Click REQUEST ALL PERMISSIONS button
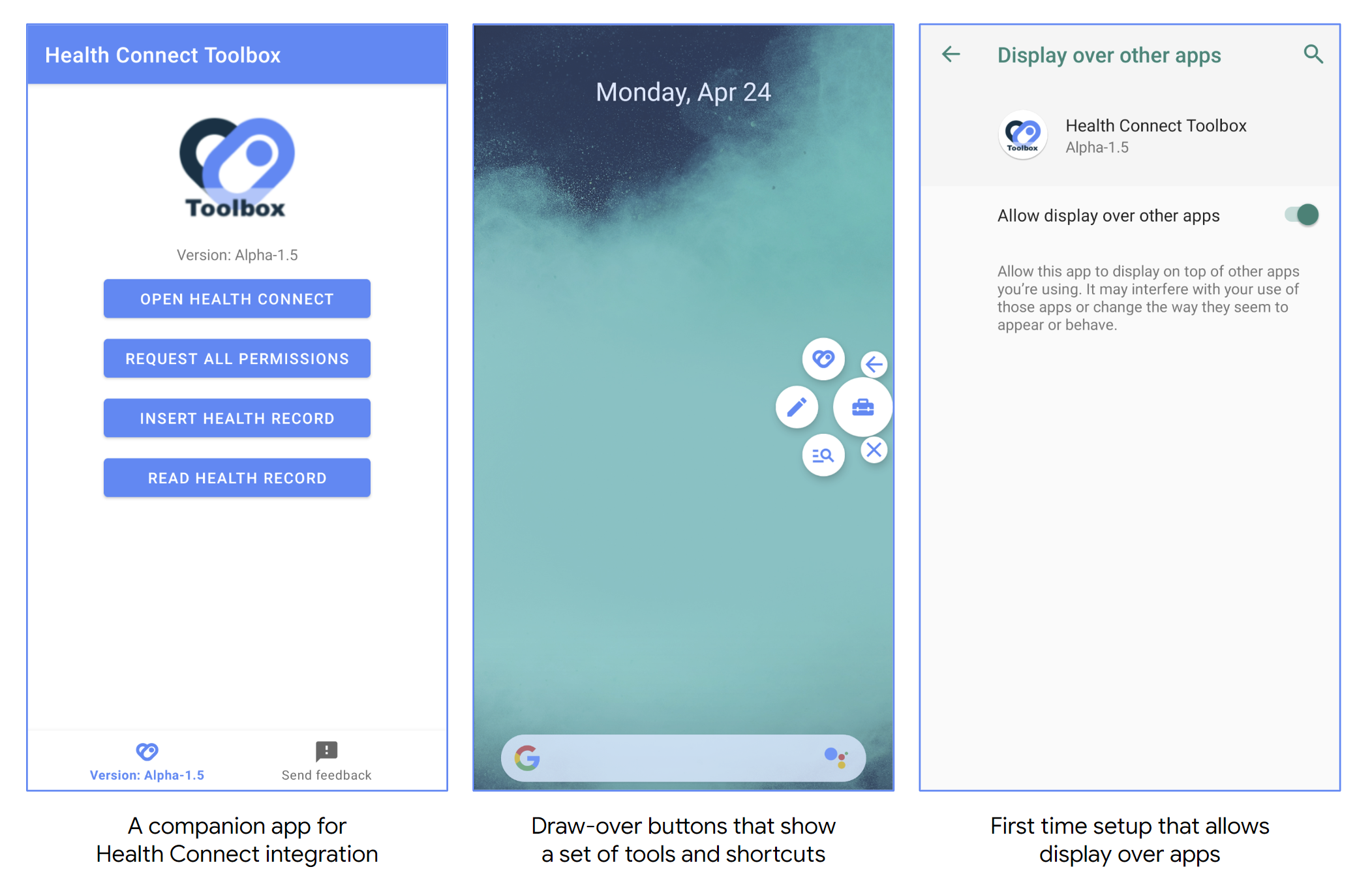Viewport: 1372px width, 895px height. [237, 358]
